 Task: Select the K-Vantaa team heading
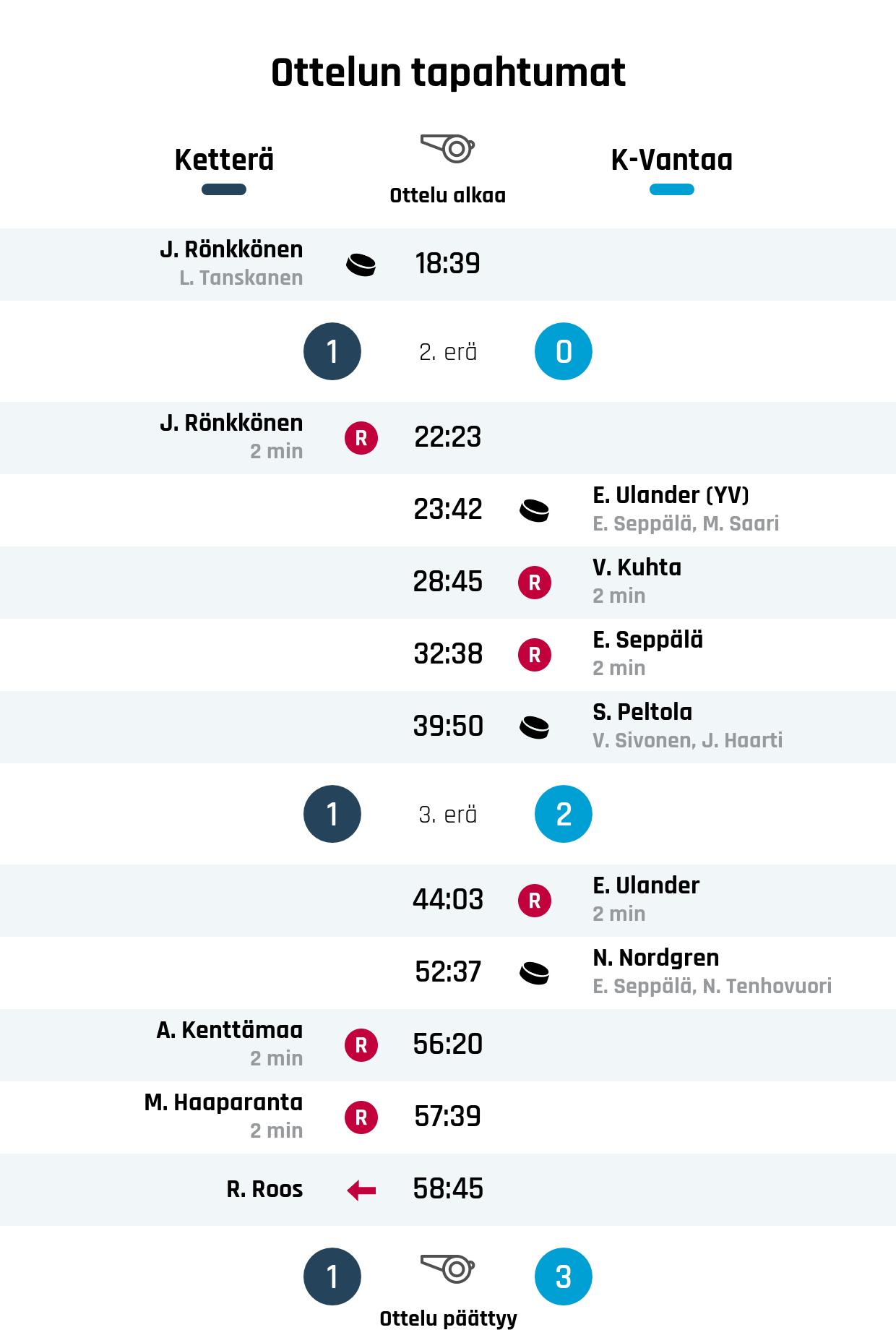(671, 160)
